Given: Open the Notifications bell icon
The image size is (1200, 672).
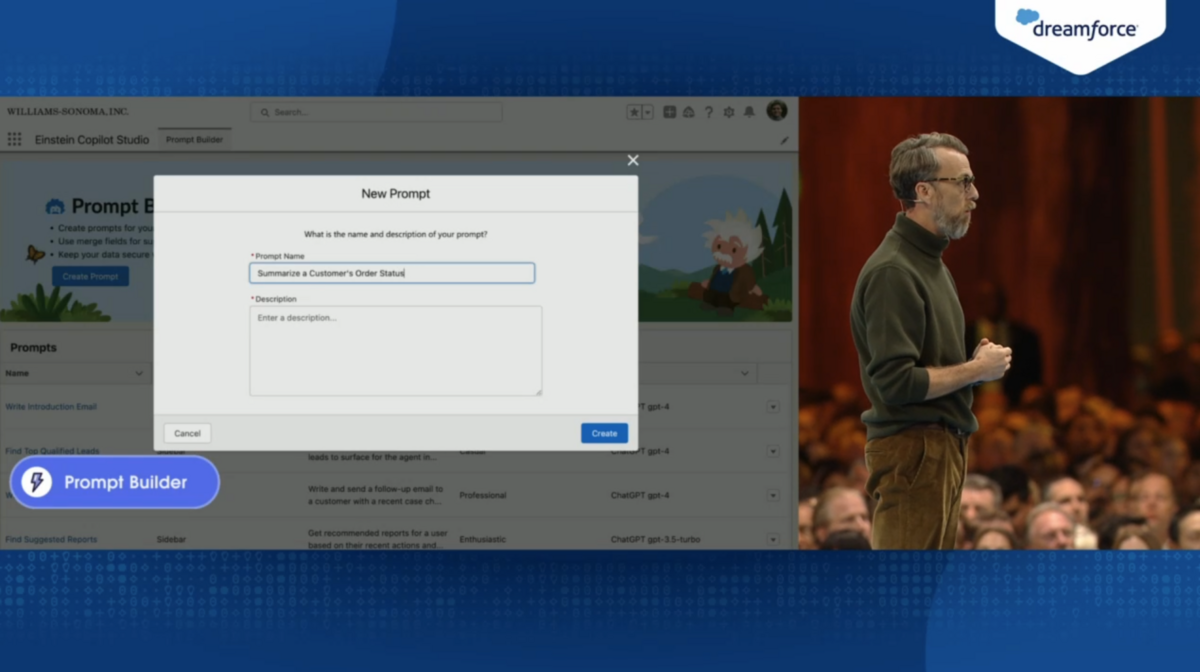Looking at the screenshot, I should point(749,112).
